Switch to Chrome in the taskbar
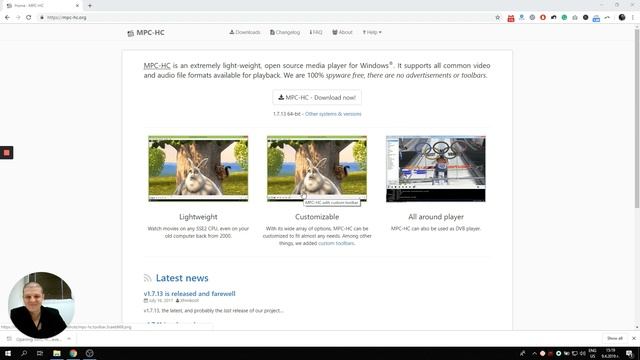 click(73, 353)
